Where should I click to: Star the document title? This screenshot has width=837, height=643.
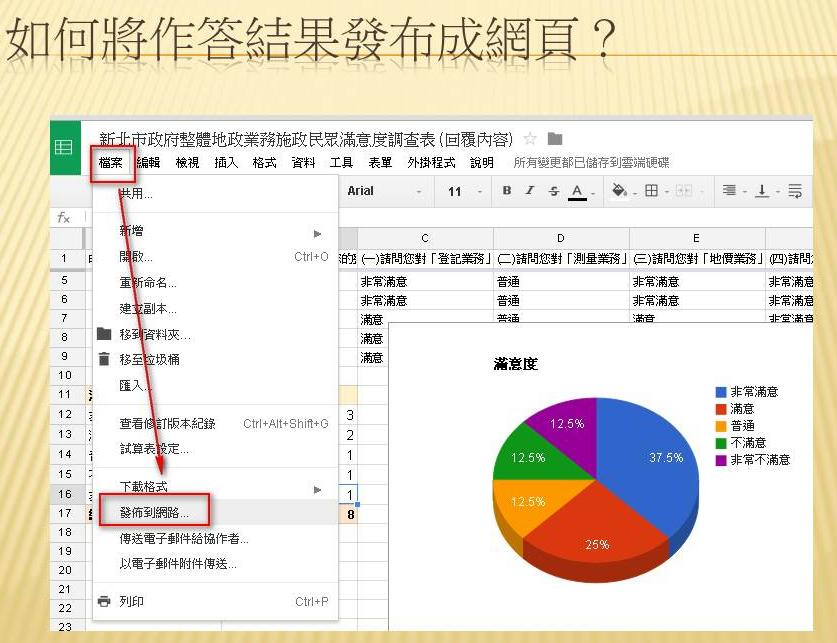pyautogui.click(x=530, y=139)
